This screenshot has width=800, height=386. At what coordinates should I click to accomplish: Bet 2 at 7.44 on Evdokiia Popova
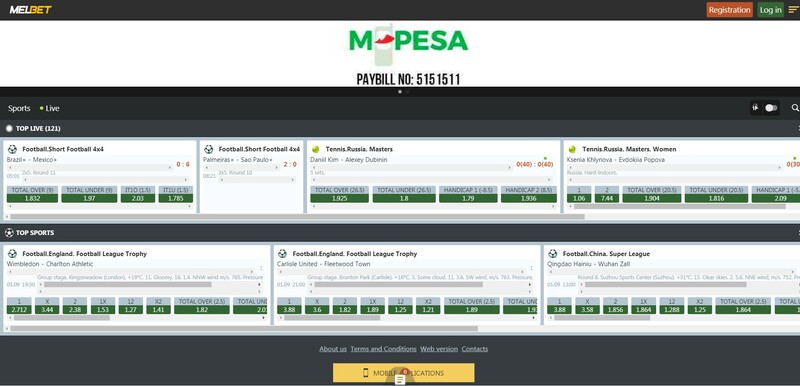607,194
